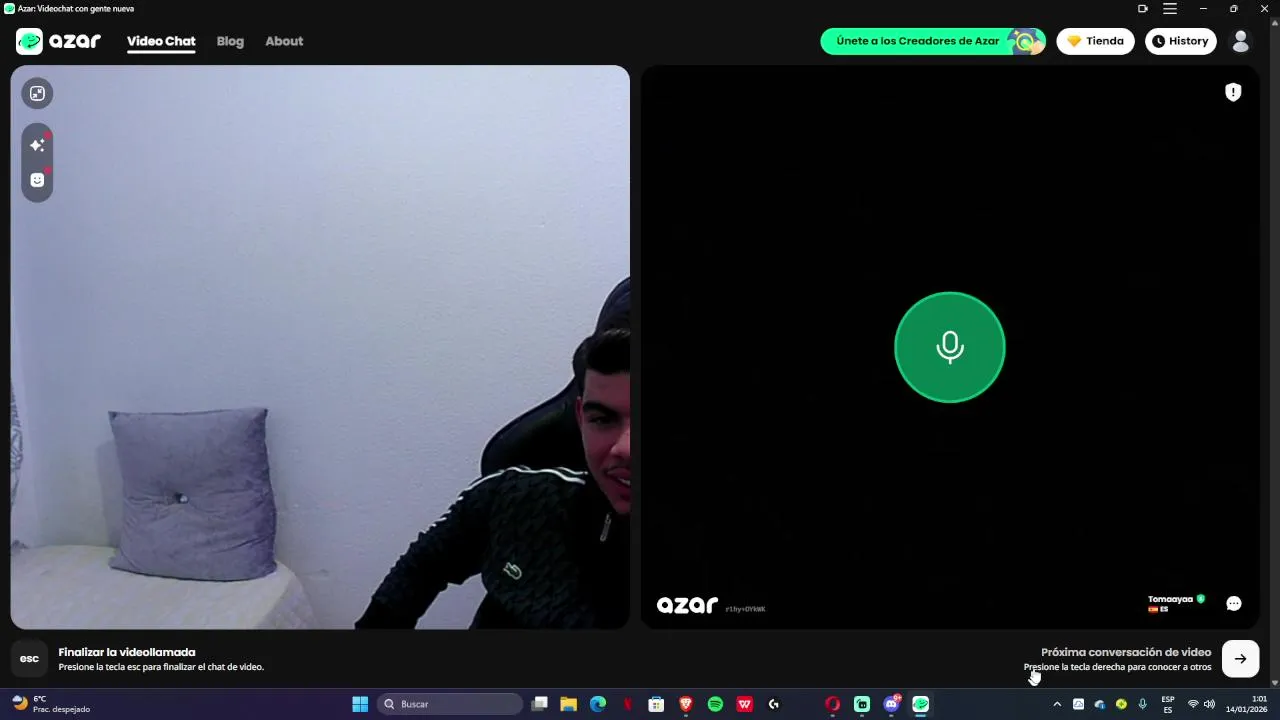Click the taskbar Buscar search field
Viewport: 1280px width, 720px height.
(x=450, y=704)
